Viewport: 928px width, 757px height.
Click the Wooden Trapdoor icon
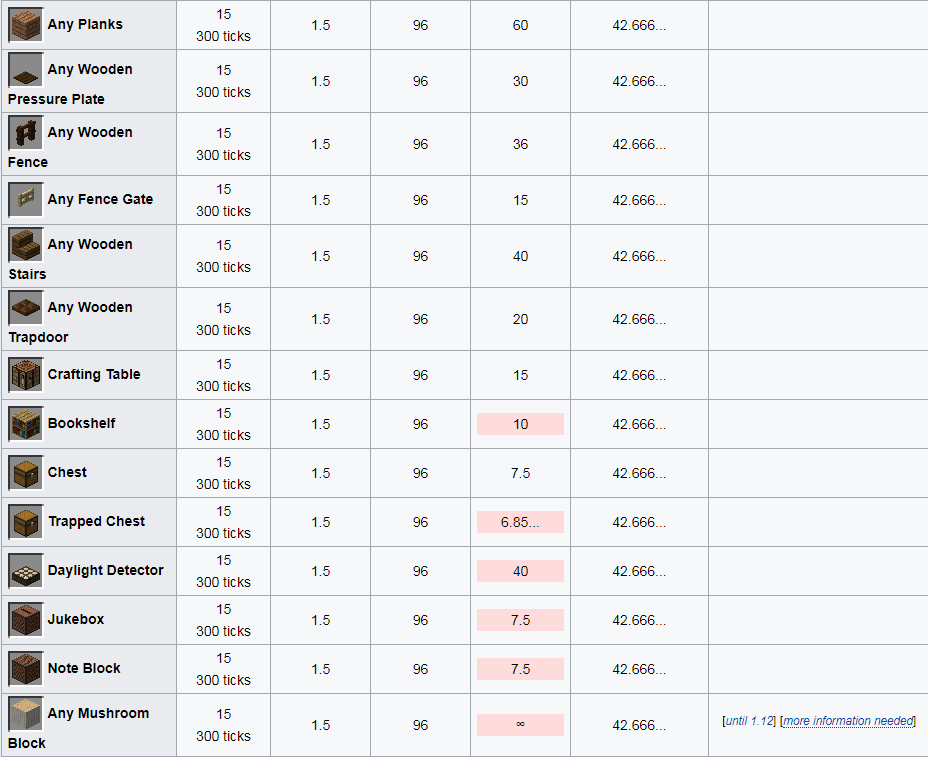25,308
